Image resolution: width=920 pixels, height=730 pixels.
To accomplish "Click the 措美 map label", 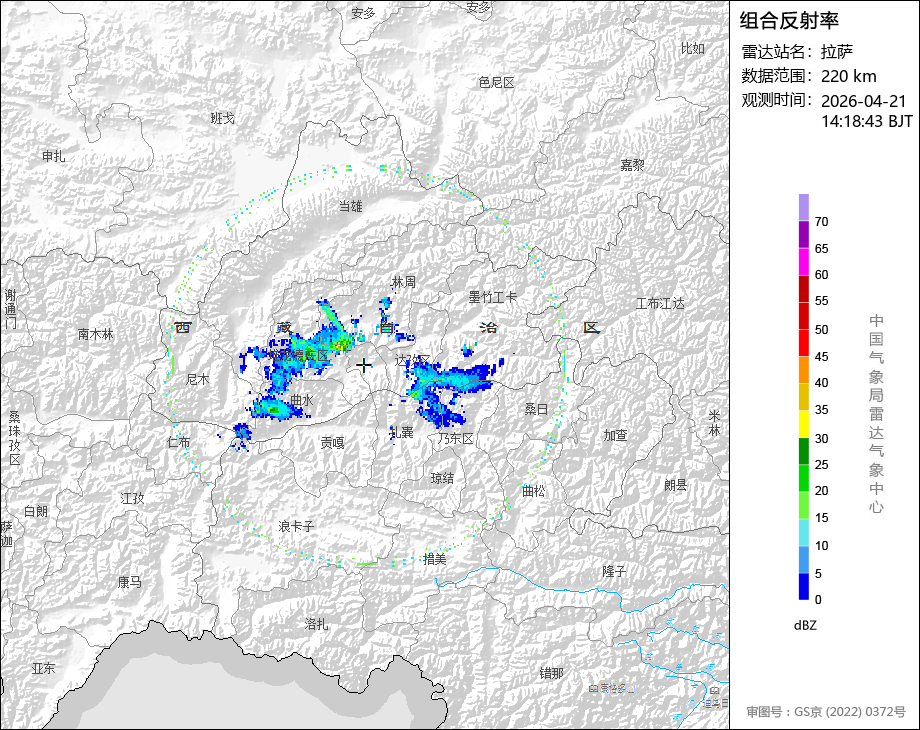I will click(x=435, y=559).
